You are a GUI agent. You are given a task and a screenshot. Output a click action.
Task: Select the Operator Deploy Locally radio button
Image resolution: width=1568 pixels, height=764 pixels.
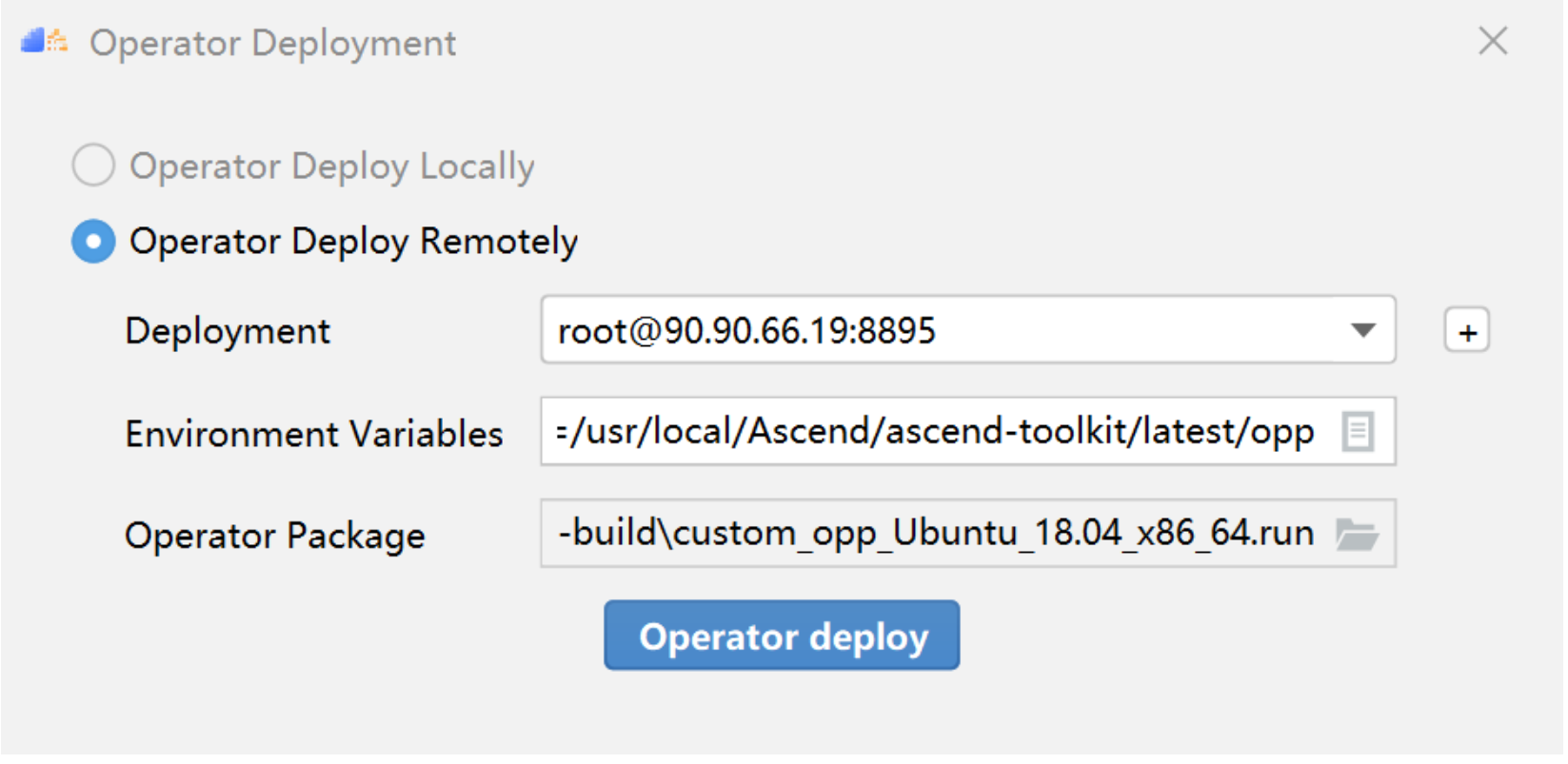(93, 166)
